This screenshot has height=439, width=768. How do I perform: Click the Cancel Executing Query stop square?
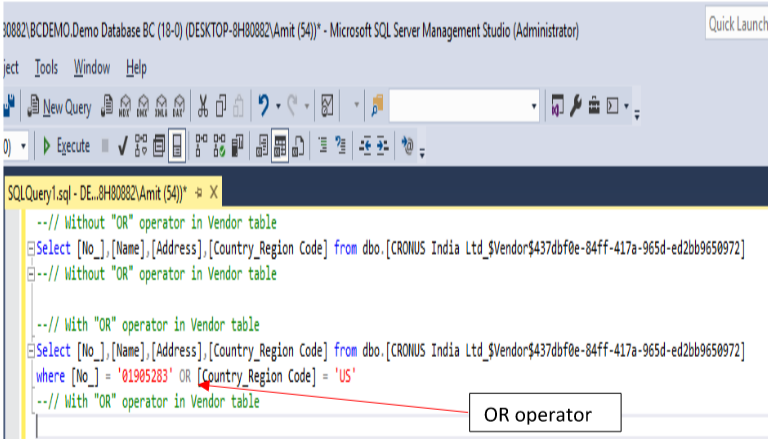click(x=105, y=146)
